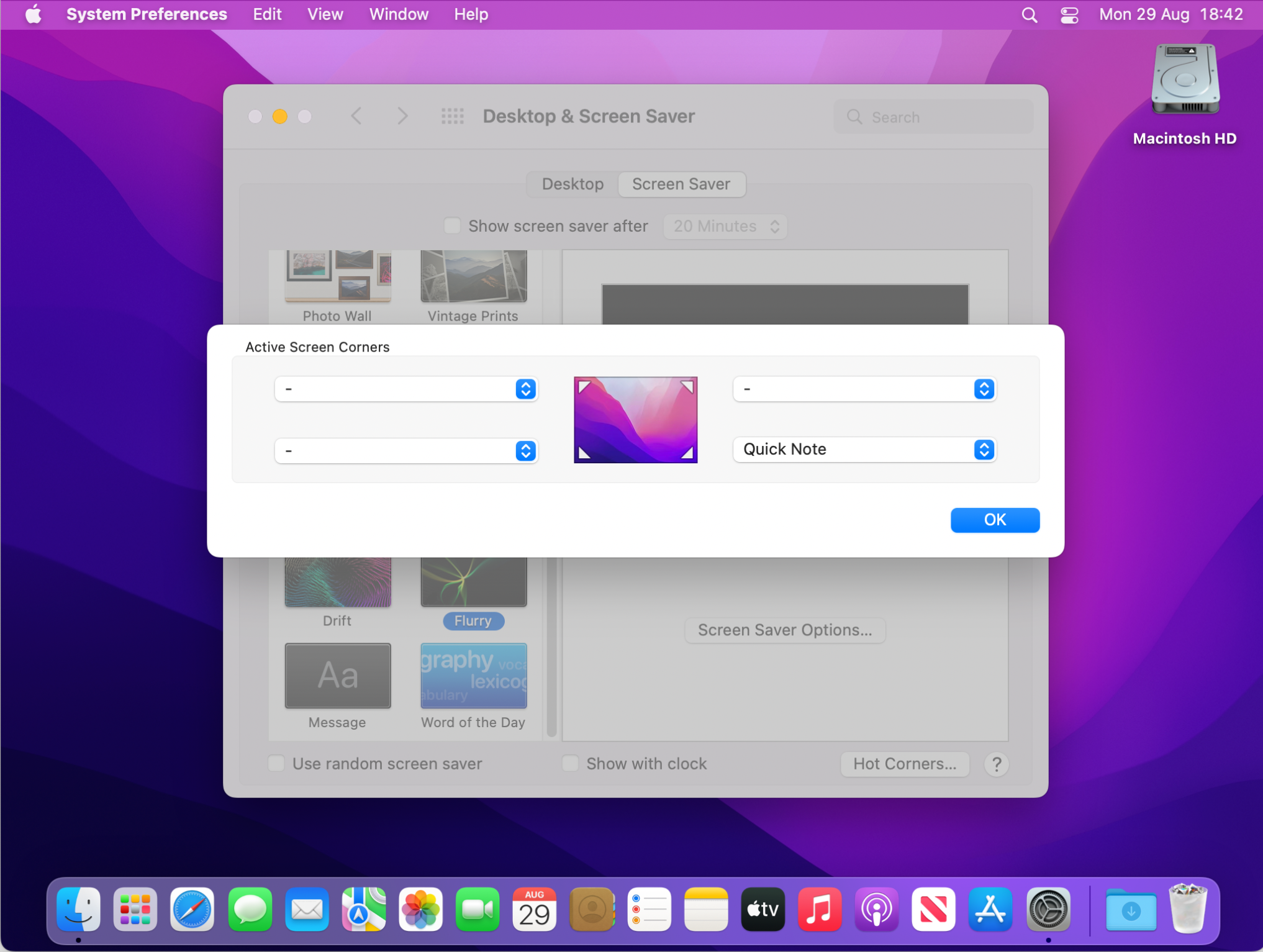Image resolution: width=1263 pixels, height=952 pixels.
Task: Toggle Show screen saver after checkbox
Action: point(452,225)
